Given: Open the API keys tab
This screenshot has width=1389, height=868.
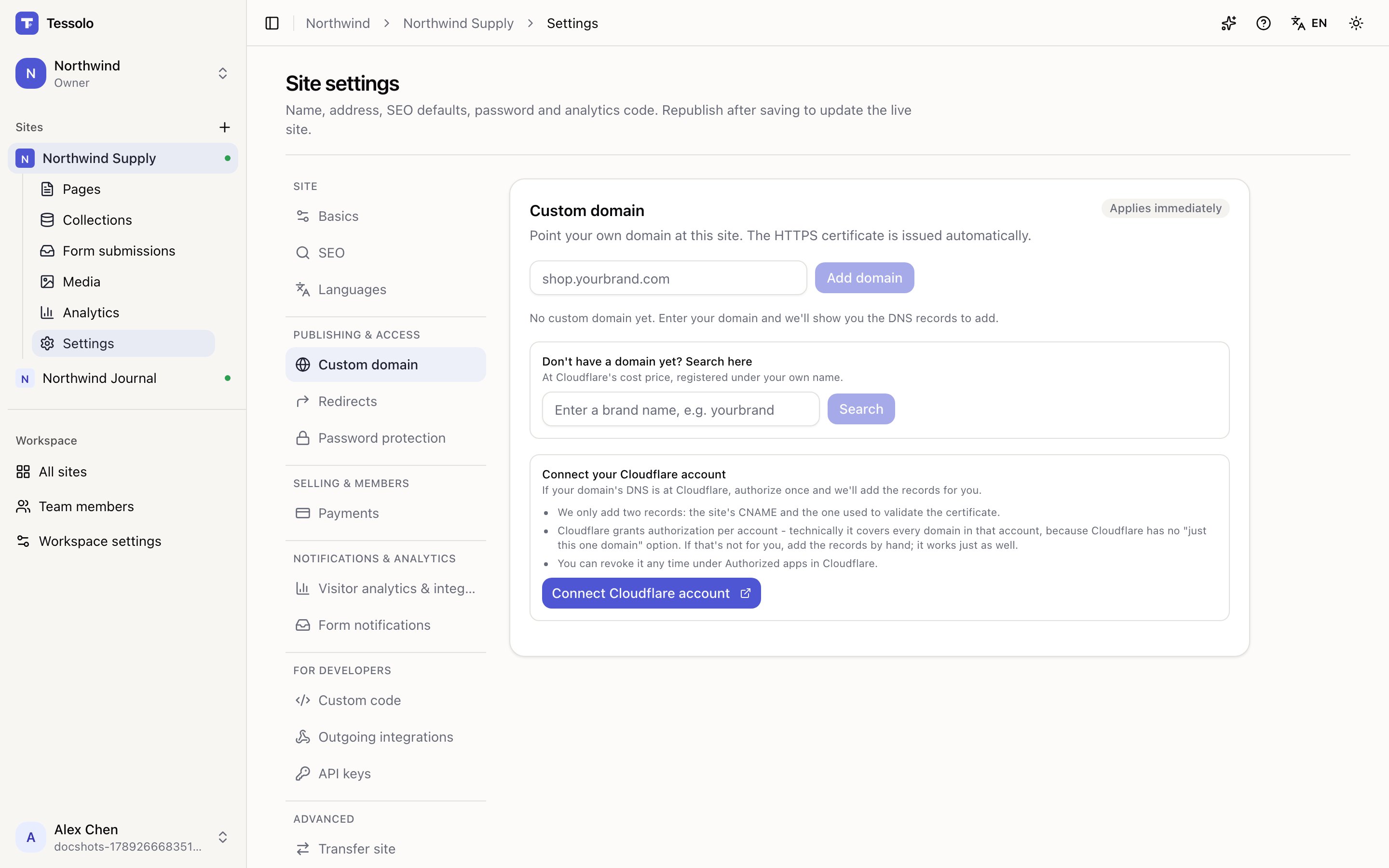Looking at the screenshot, I should 386,774.
